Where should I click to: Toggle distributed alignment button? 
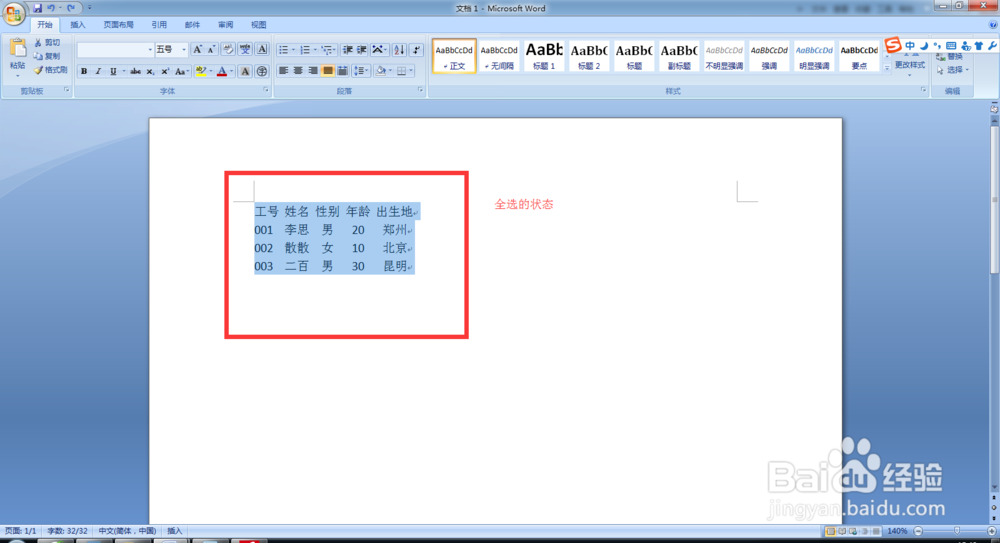(x=342, y=71)
